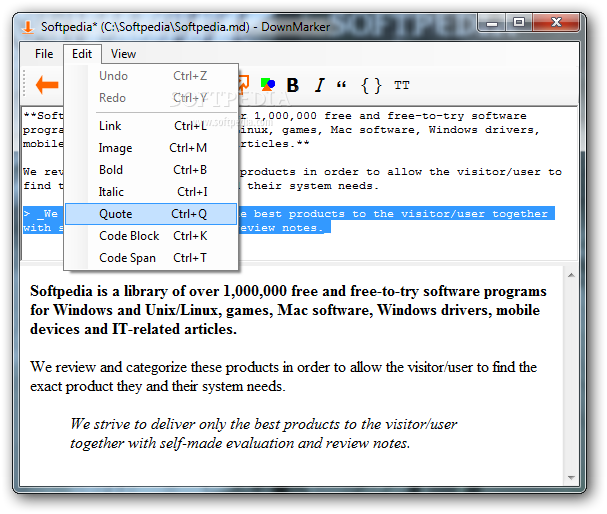Click the 'We review and categorize' preview paragraph
Image resolution: width=607 pixels, height=514 pixels.
coord(283,377)
